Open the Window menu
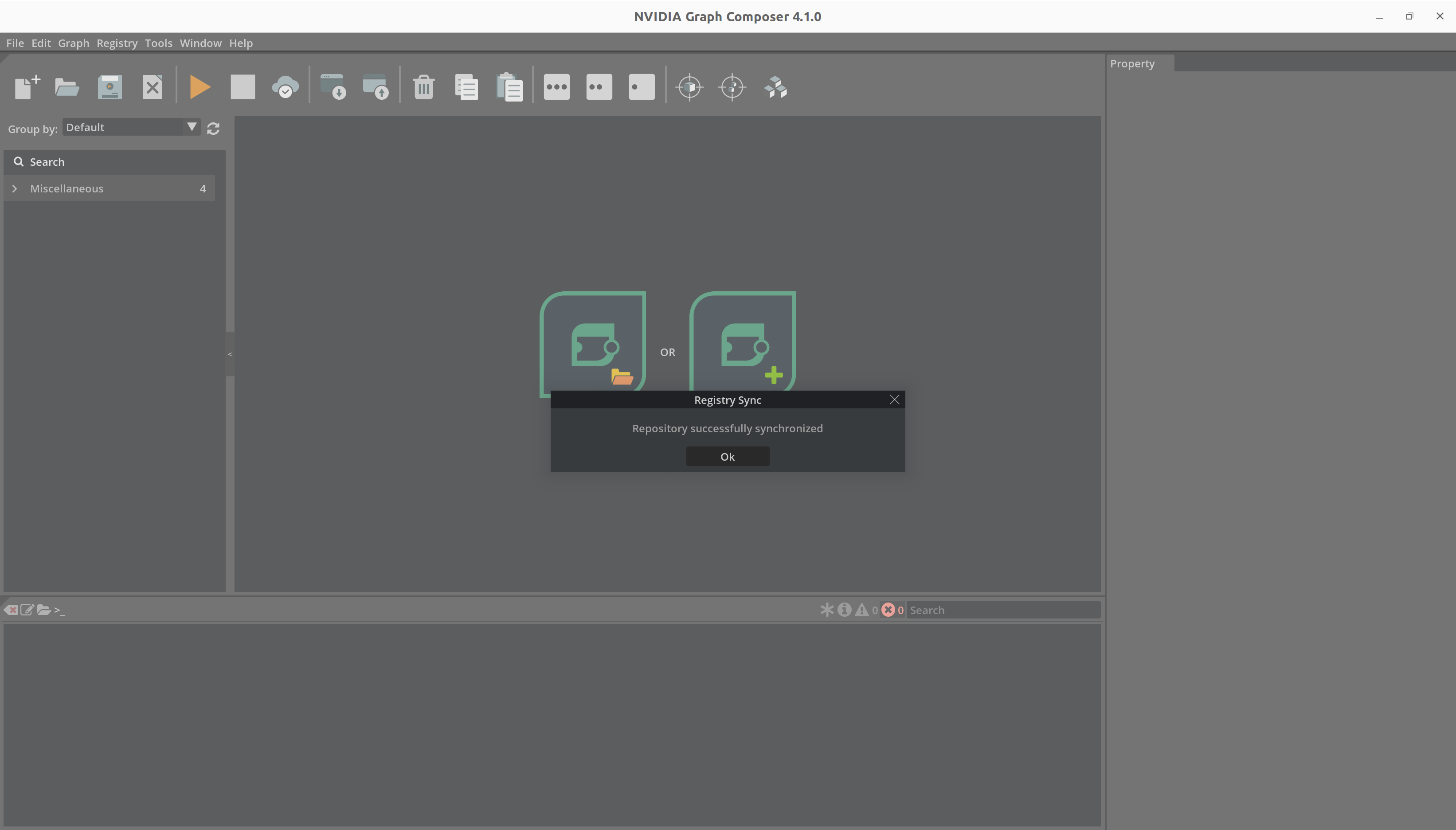This screenshot has height=830, width=1456. tap(200, 43)
